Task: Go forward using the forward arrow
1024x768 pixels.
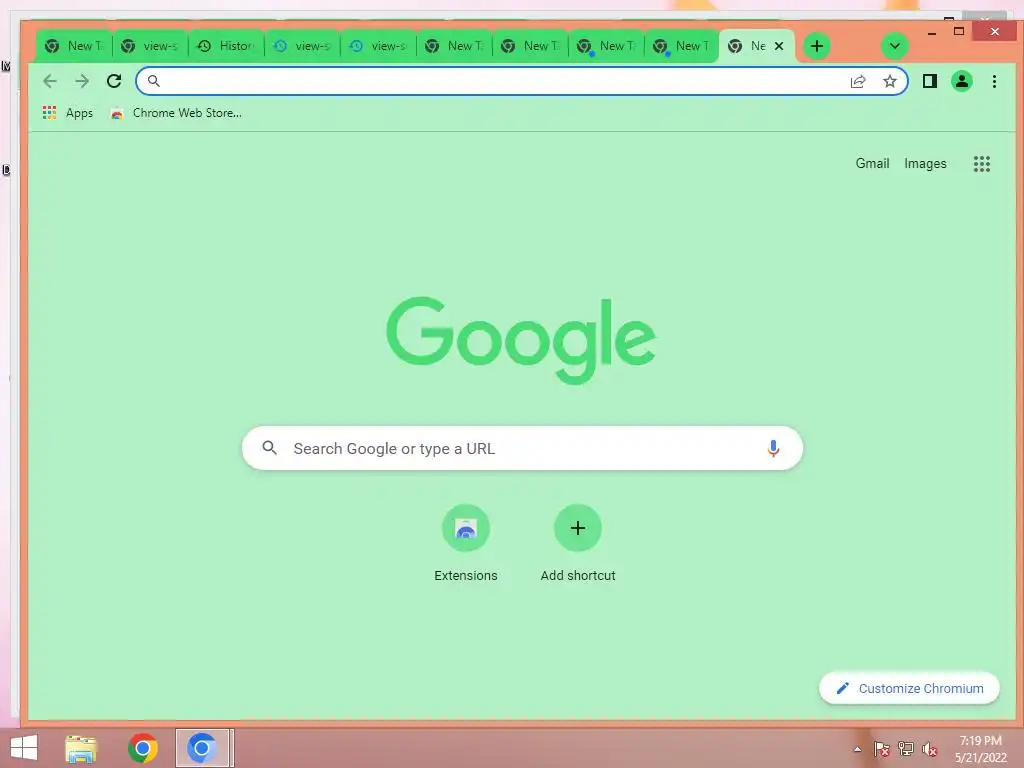Action: tap(82, 81)
